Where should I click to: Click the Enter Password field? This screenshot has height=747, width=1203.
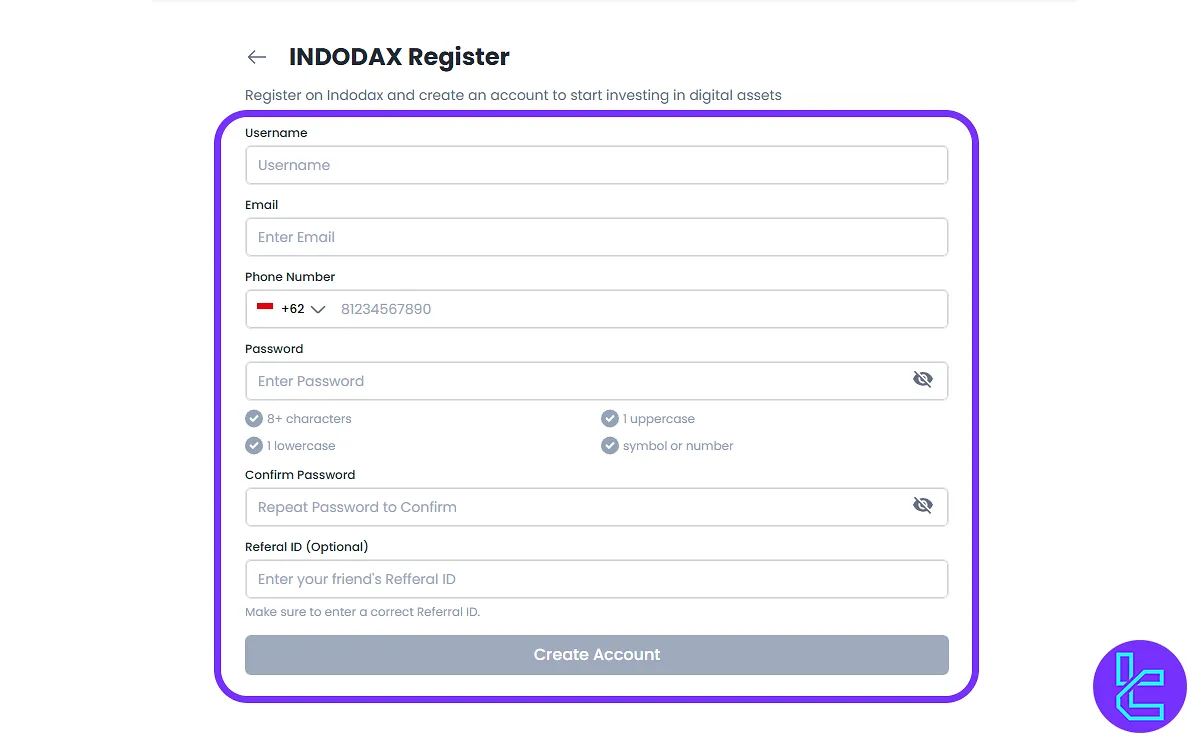[x=575, y=381]
